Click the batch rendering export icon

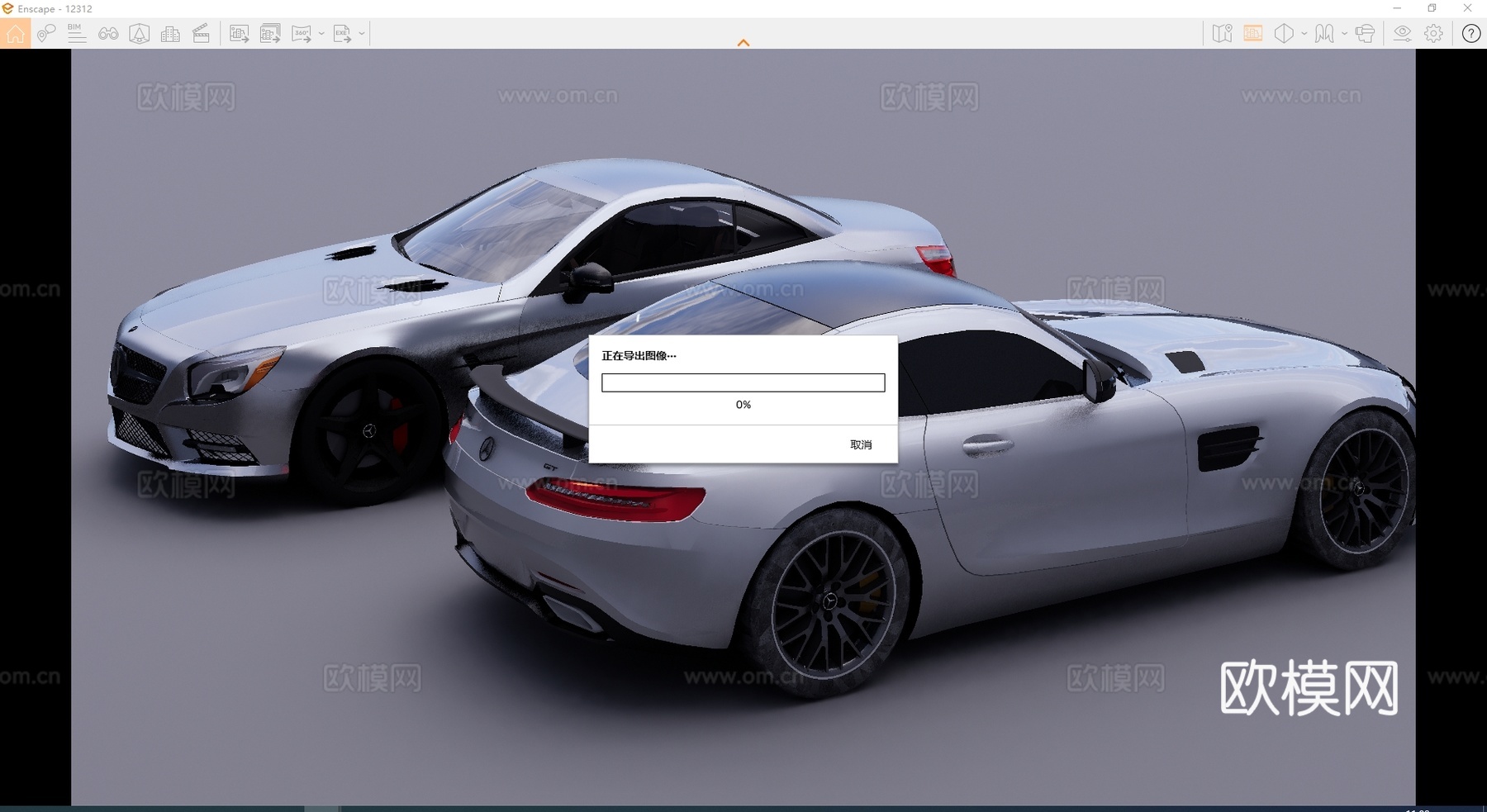[270, 34]
